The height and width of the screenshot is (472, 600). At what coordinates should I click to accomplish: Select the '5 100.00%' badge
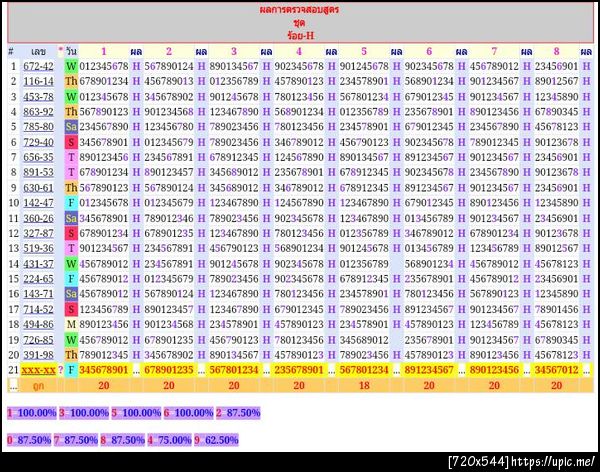click(136, 413)
